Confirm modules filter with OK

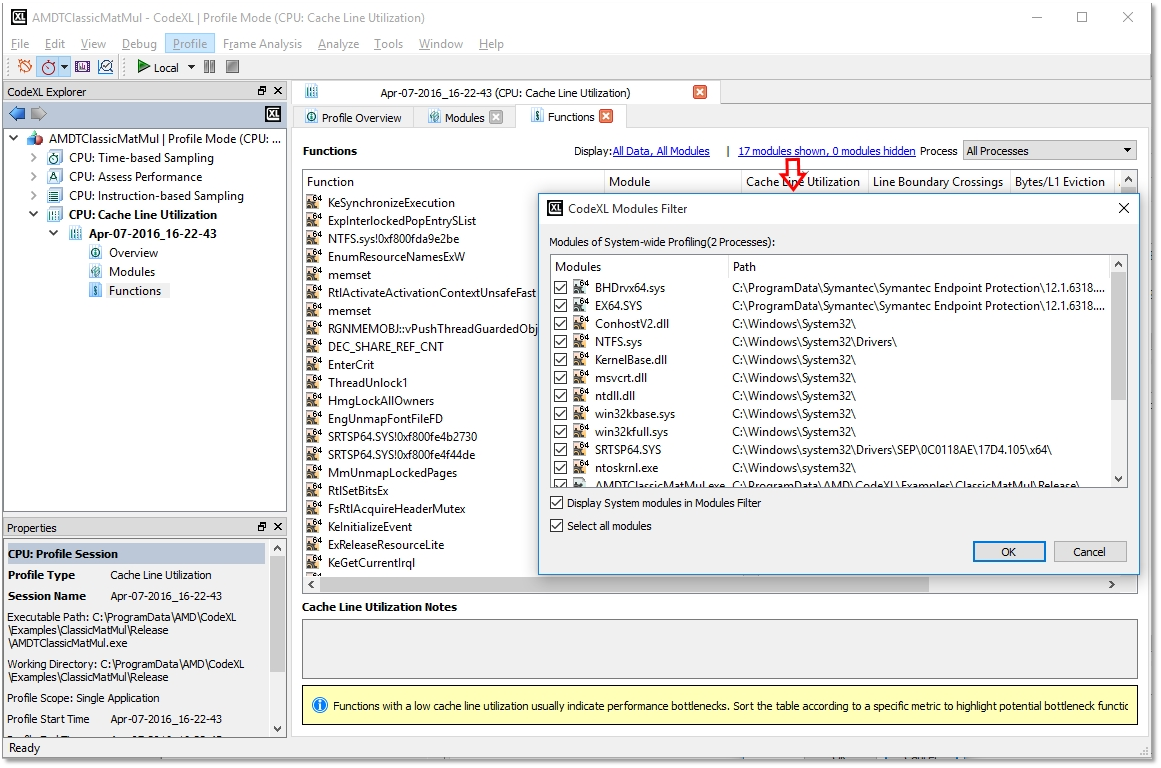pyautogui.click(x=1008, y=552)
